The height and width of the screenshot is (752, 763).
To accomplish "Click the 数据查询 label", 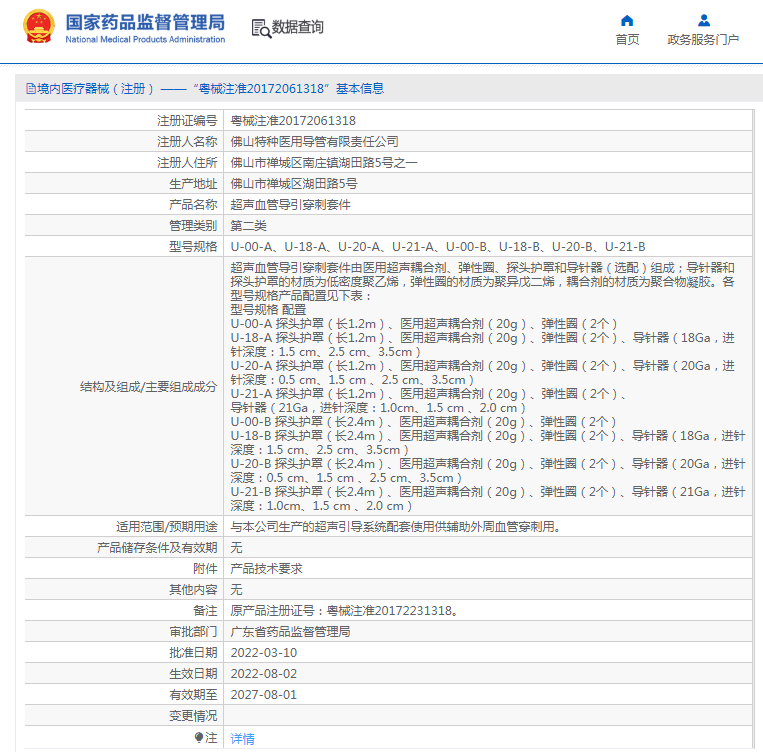I will pyautogui.click(x=297, y=27).
